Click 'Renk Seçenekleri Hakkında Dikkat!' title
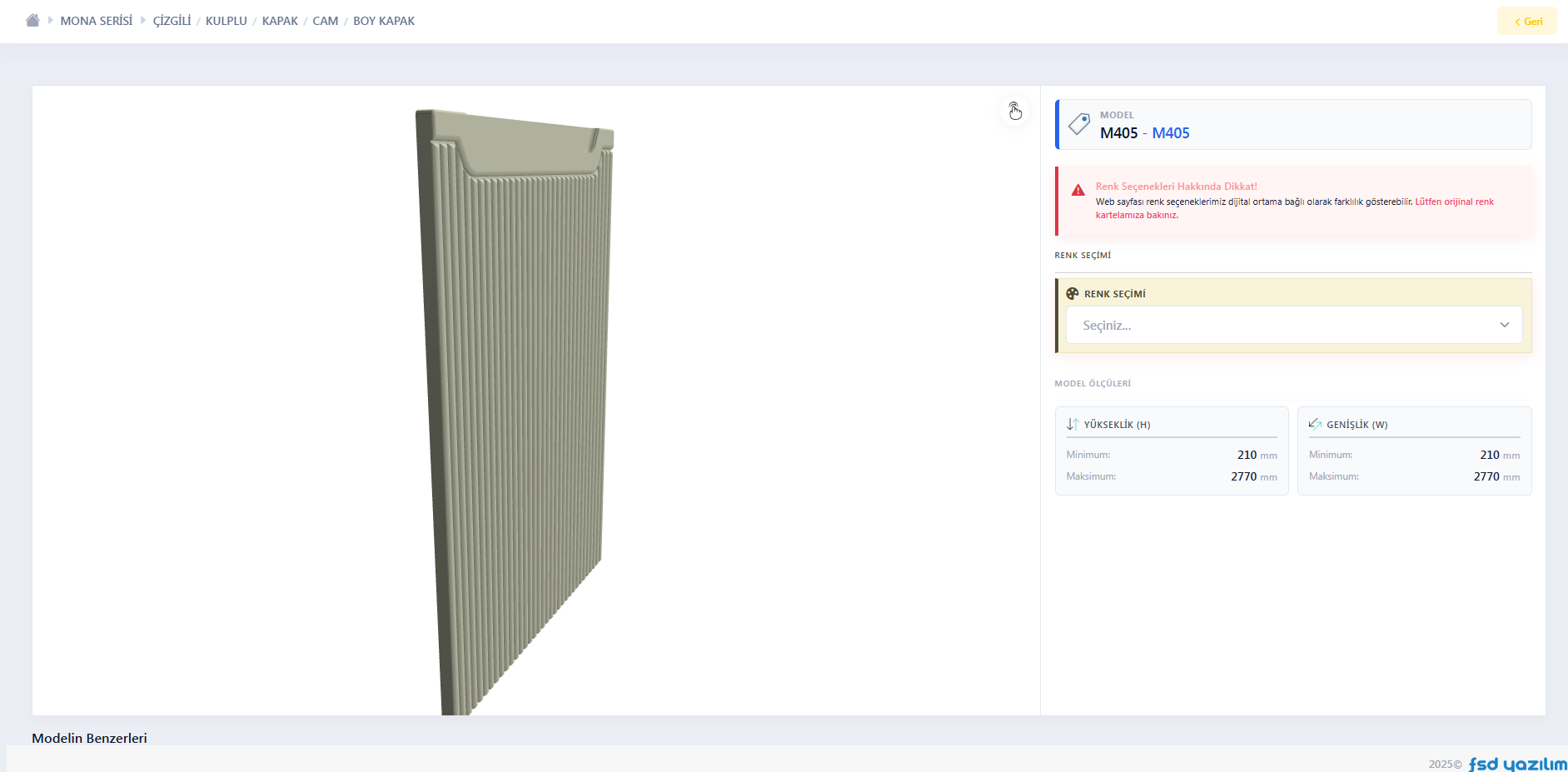This screenshot has height=772, width=1568. 1177,187
